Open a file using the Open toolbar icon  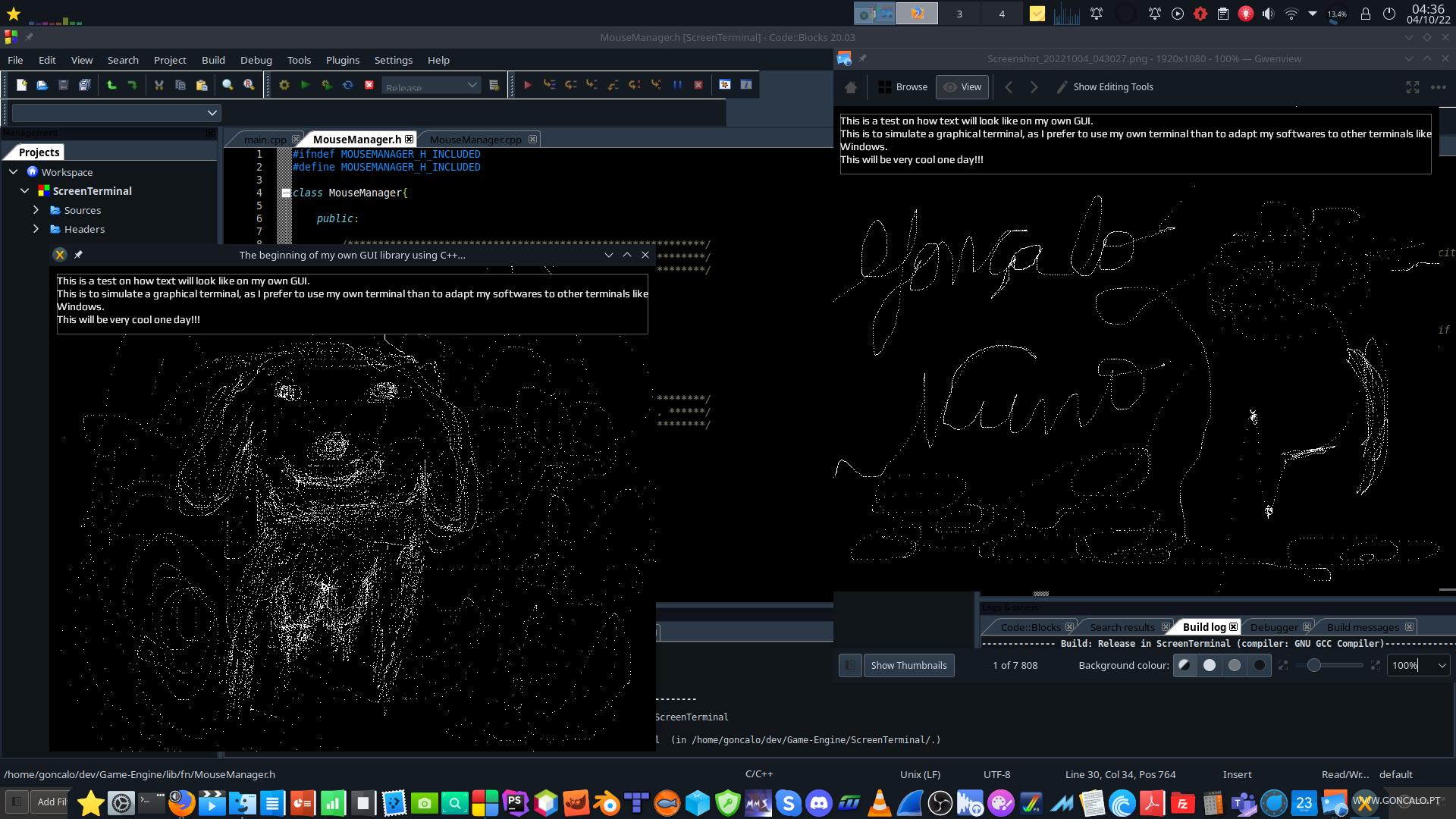click(42, 85)
